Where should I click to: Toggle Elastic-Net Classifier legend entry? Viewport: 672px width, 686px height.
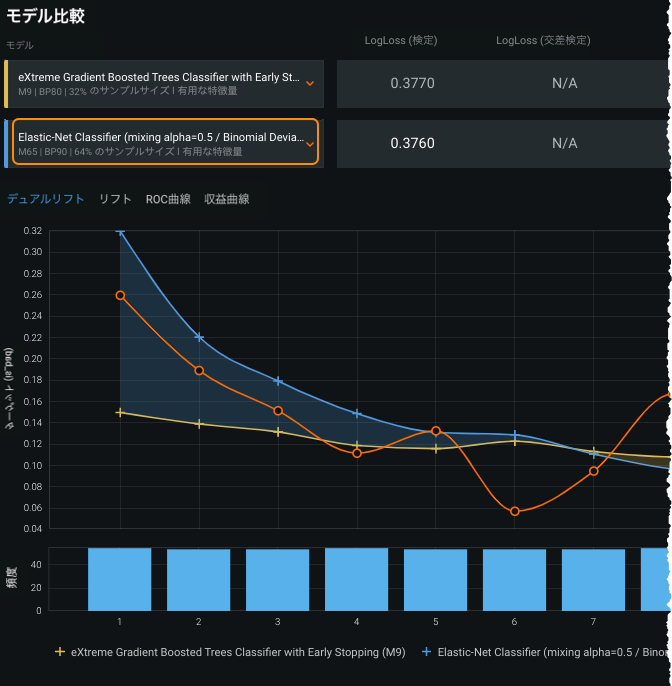(545, 652)
